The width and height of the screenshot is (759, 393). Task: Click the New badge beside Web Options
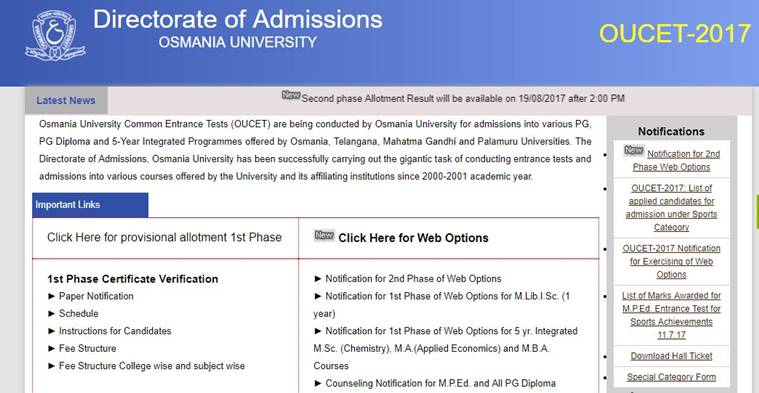(324, 235)
